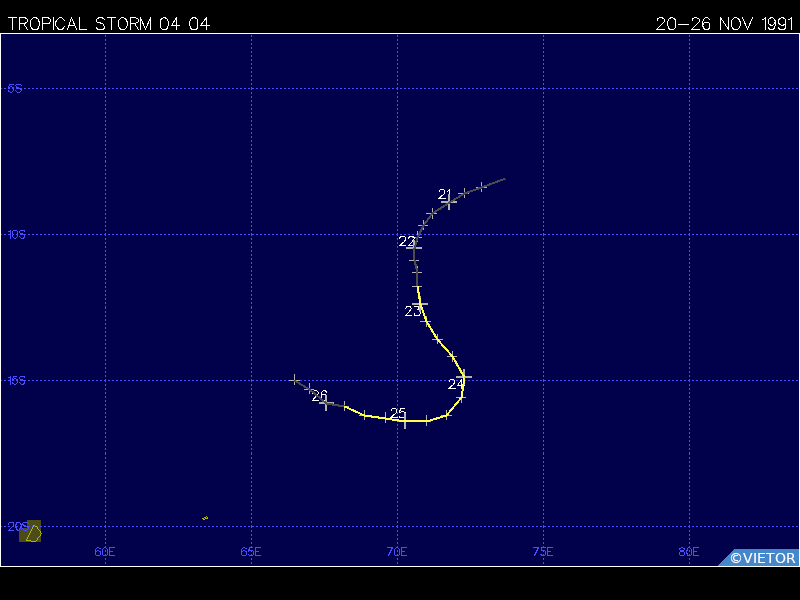Click the 5S latitude label
This screenshot has width=800, height=600.
pos(14,89)
